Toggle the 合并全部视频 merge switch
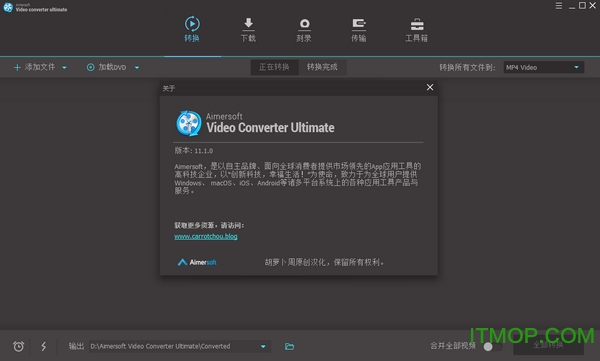Screen dimensions: 600x361 click(493, 347)
